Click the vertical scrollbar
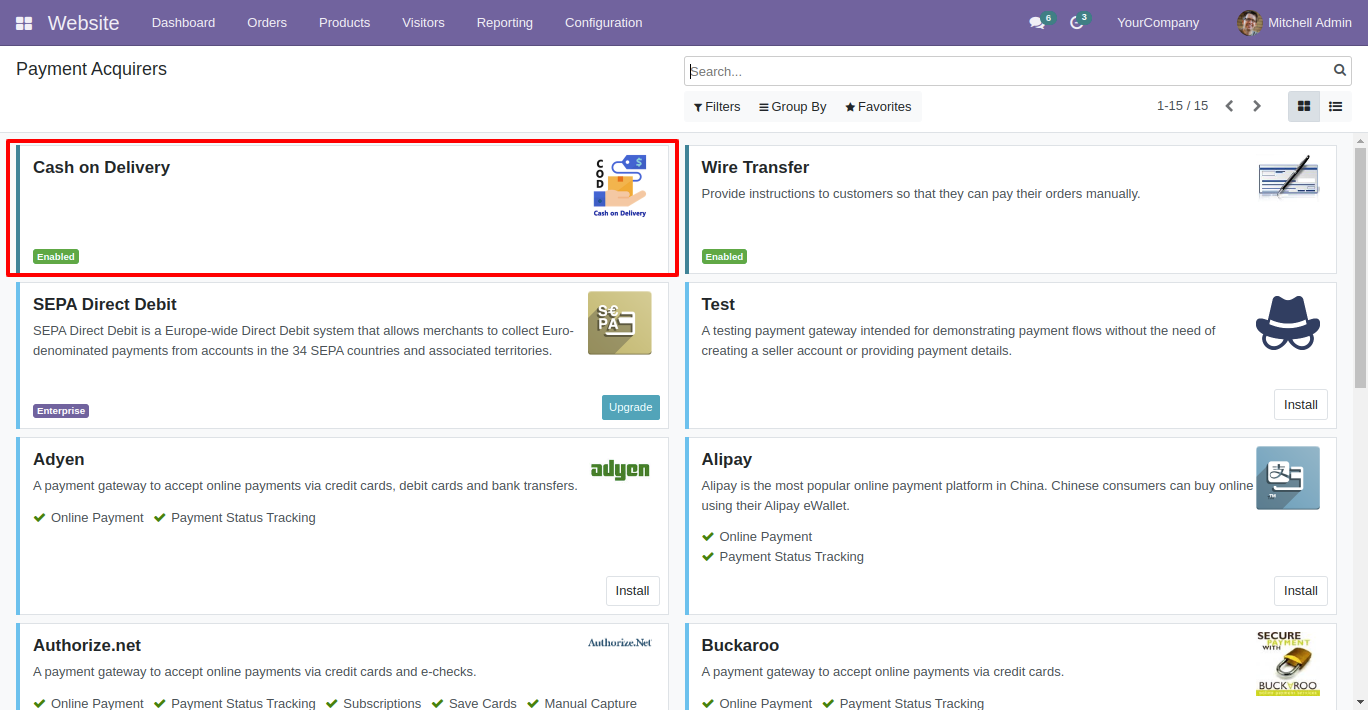Viewport: 1368px width, 710px height. (x=1360, y=267)
